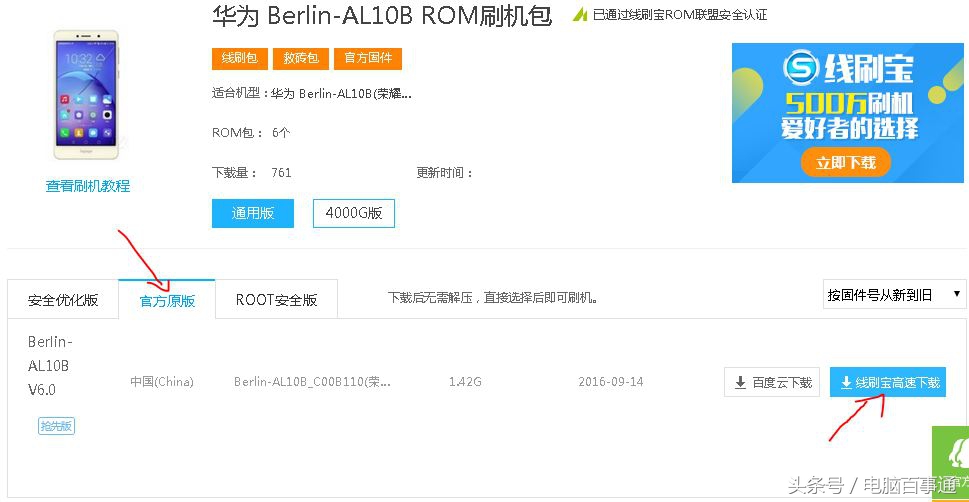Open the 按固件号从新到旧 sort dropdown
Viewport: 969px width, 502px height.
[894, 295]
